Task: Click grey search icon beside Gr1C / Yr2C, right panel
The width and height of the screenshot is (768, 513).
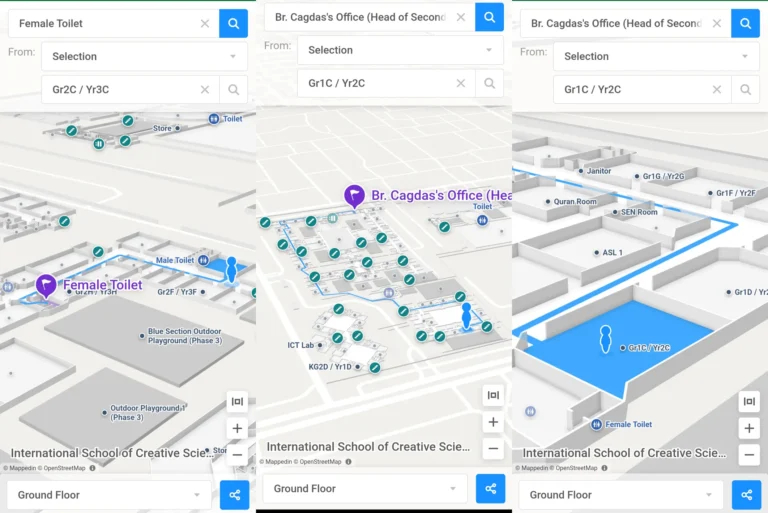Action: pyautogui.click(x=745, y=89)
